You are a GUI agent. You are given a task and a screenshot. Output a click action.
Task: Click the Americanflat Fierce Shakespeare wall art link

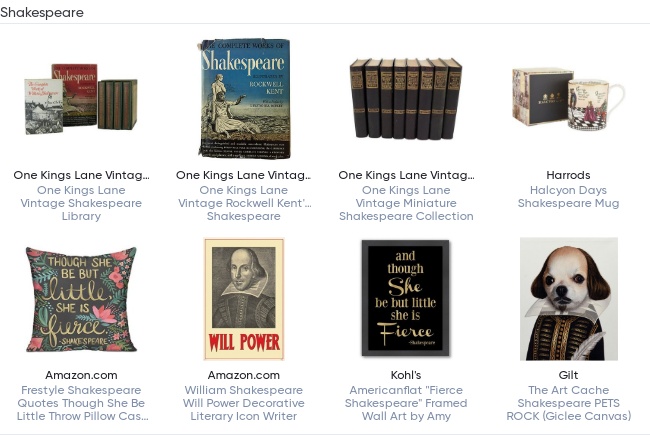tap(406, 403)
